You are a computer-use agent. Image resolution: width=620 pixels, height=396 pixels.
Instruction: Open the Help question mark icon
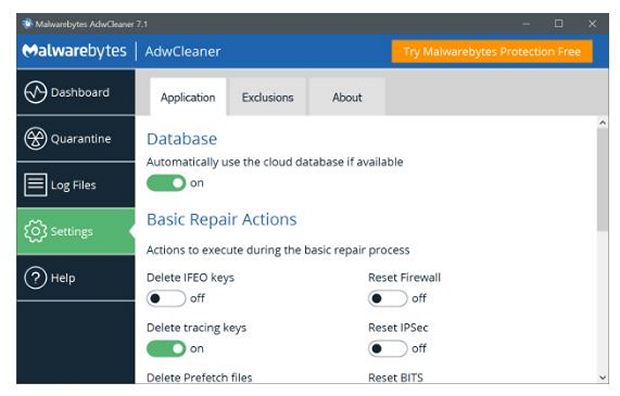[35, 278]
